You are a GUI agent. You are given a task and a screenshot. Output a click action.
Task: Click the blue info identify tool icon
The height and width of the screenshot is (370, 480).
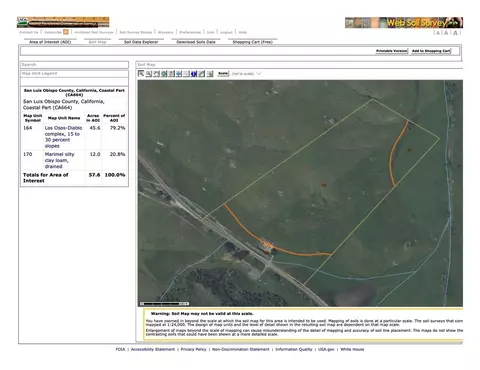194,74
